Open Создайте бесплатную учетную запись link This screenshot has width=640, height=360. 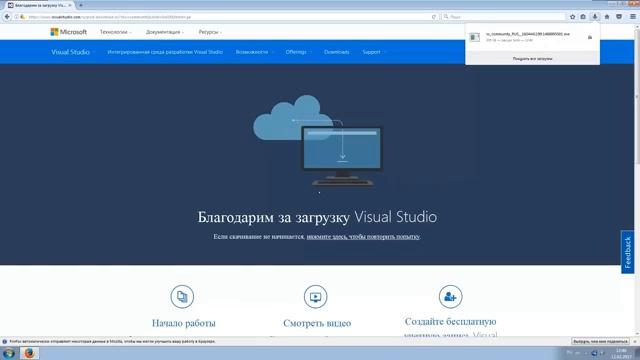point(451,328)
